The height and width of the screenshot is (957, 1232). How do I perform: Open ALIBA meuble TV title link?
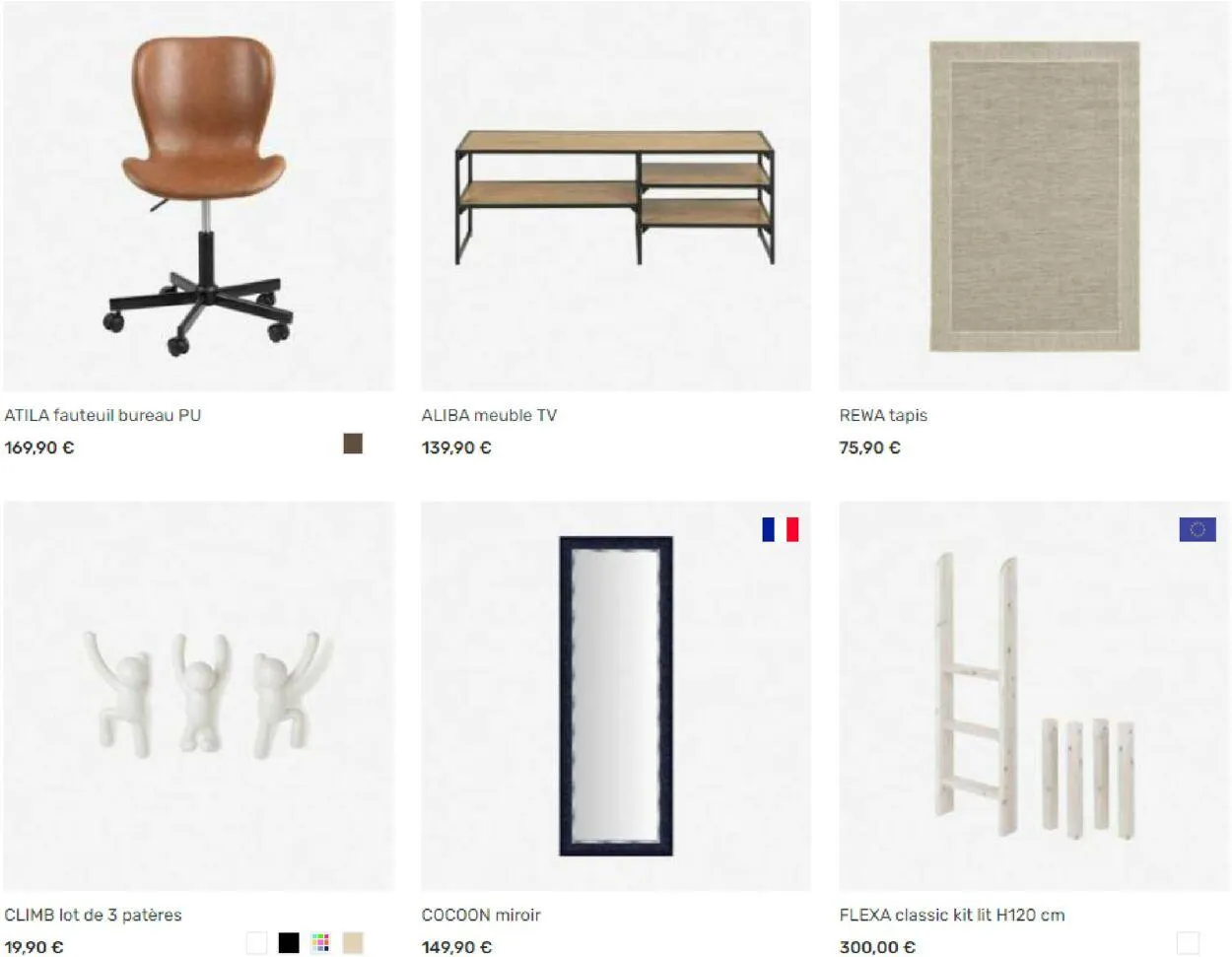coord(489,415)
